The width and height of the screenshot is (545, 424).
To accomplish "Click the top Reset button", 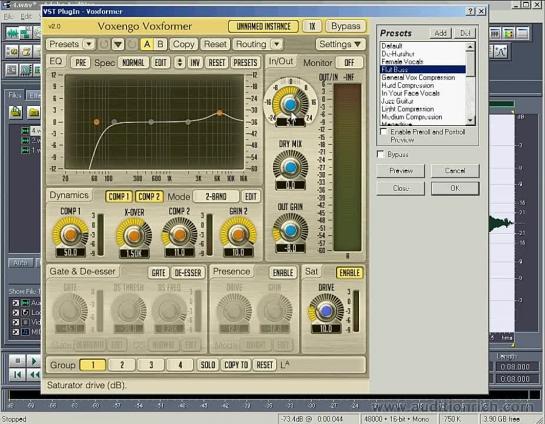I will 215,44.
